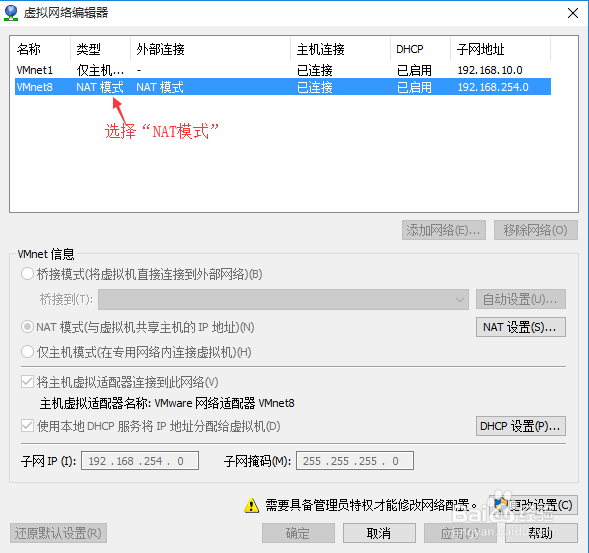
Task: Click the 确定 button
Action: coord(298,533)
